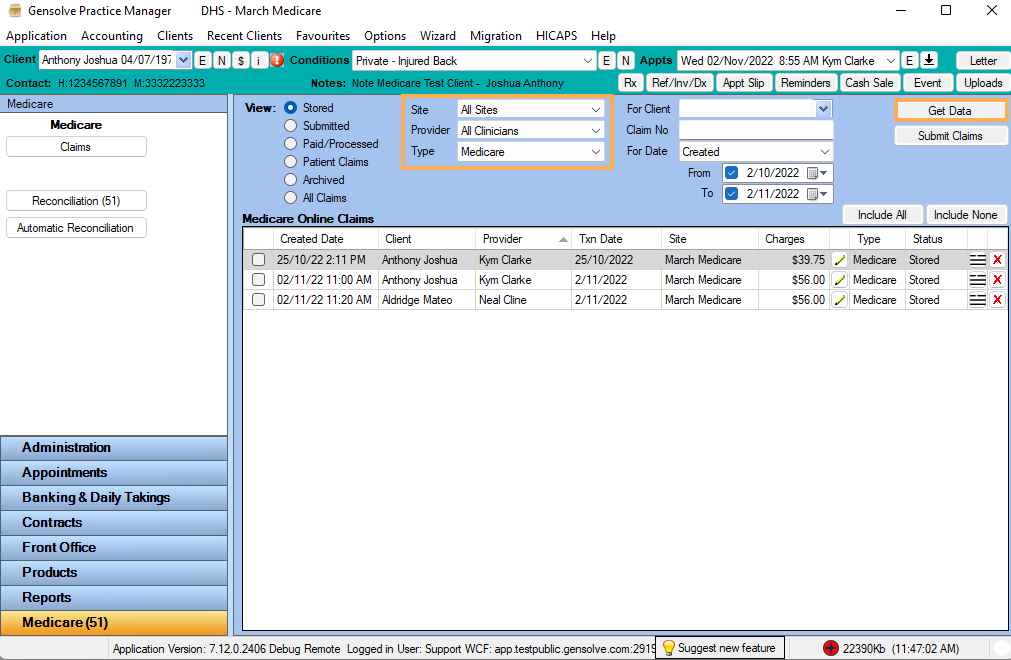Click the Conditions N new button
Screen dimensions: 1011x660
(625, 61)
